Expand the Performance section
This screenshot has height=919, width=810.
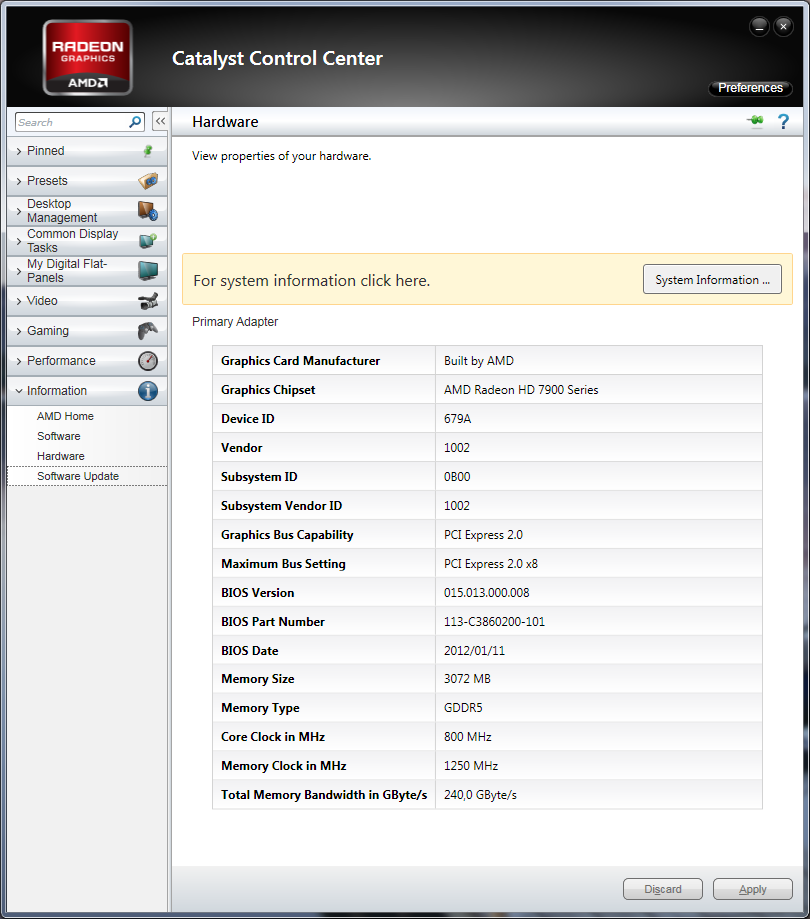87,360
